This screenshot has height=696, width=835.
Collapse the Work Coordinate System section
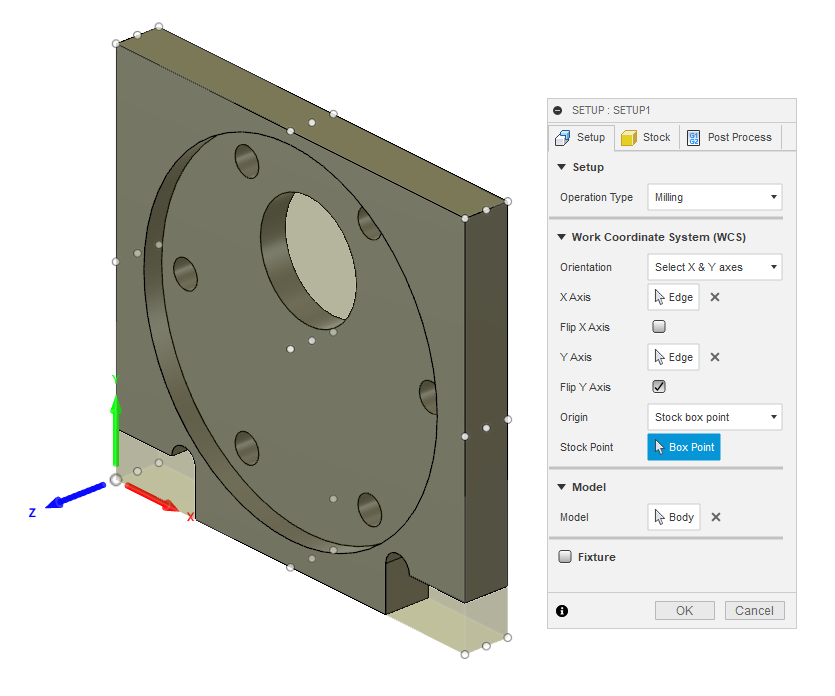(562, 237)
